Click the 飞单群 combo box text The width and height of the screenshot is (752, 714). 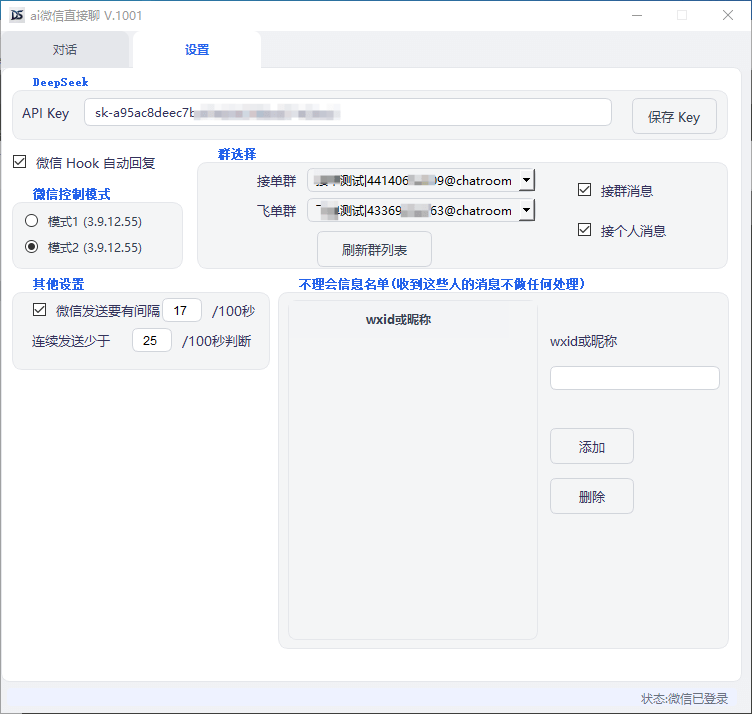click(x=413, y=211)
